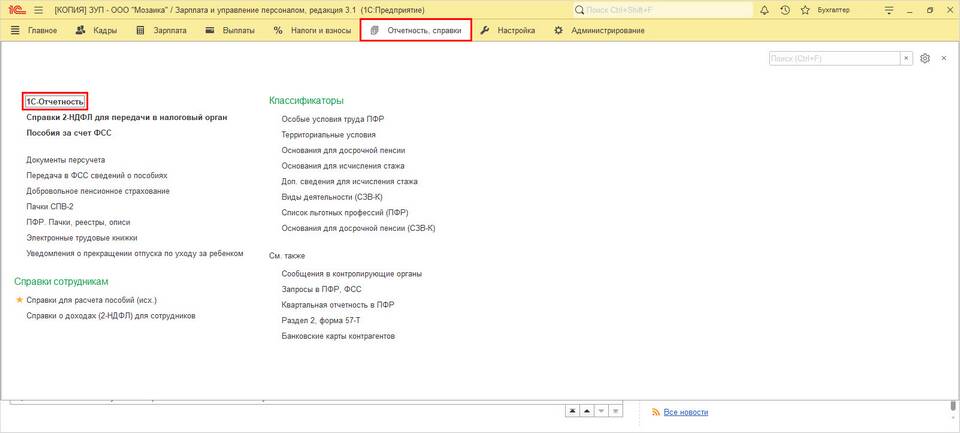
Task: Clear the function panel search field
Action: click(906, 58)
